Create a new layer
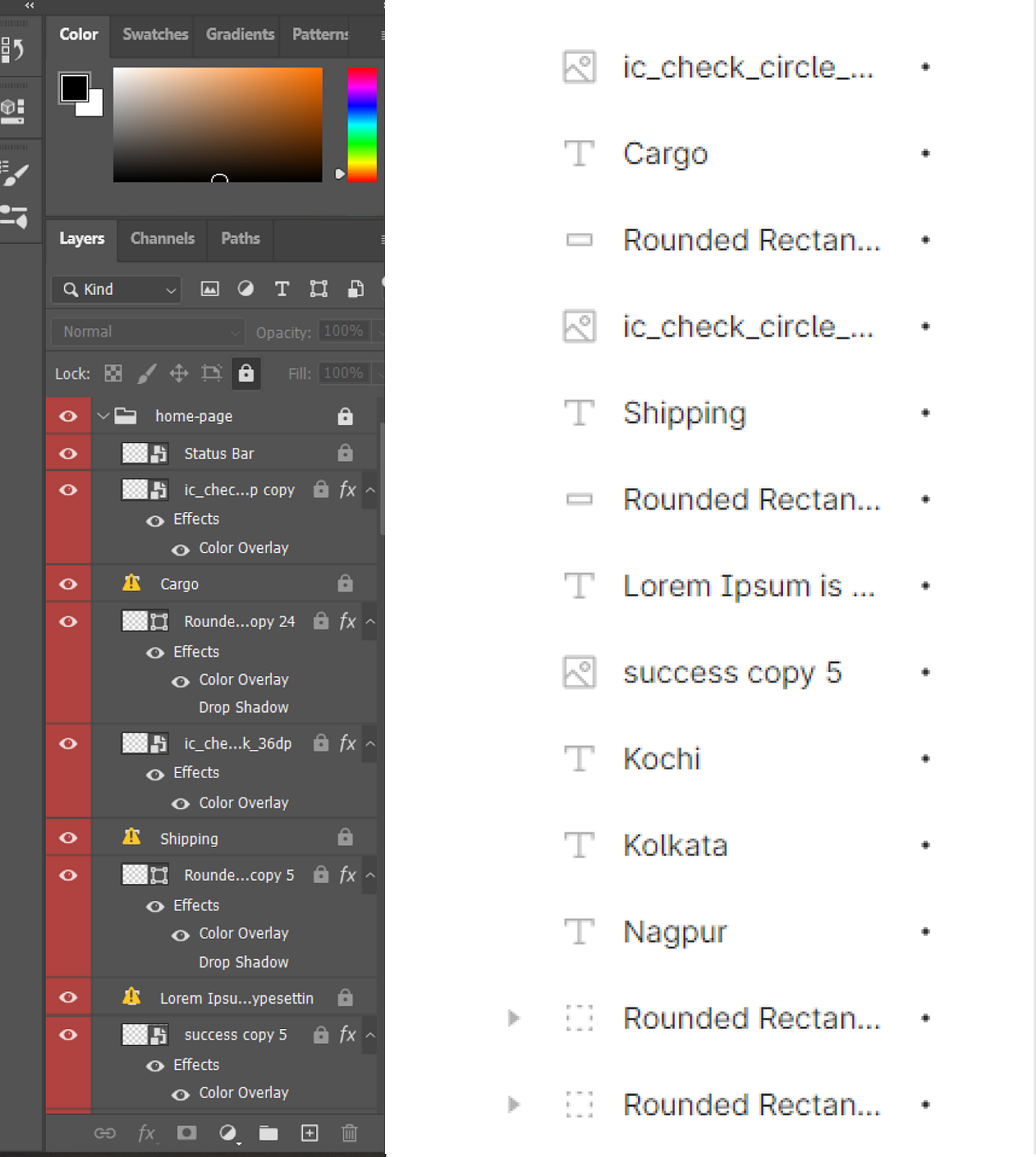The image size is (1036, 1157). (309, 1133)
